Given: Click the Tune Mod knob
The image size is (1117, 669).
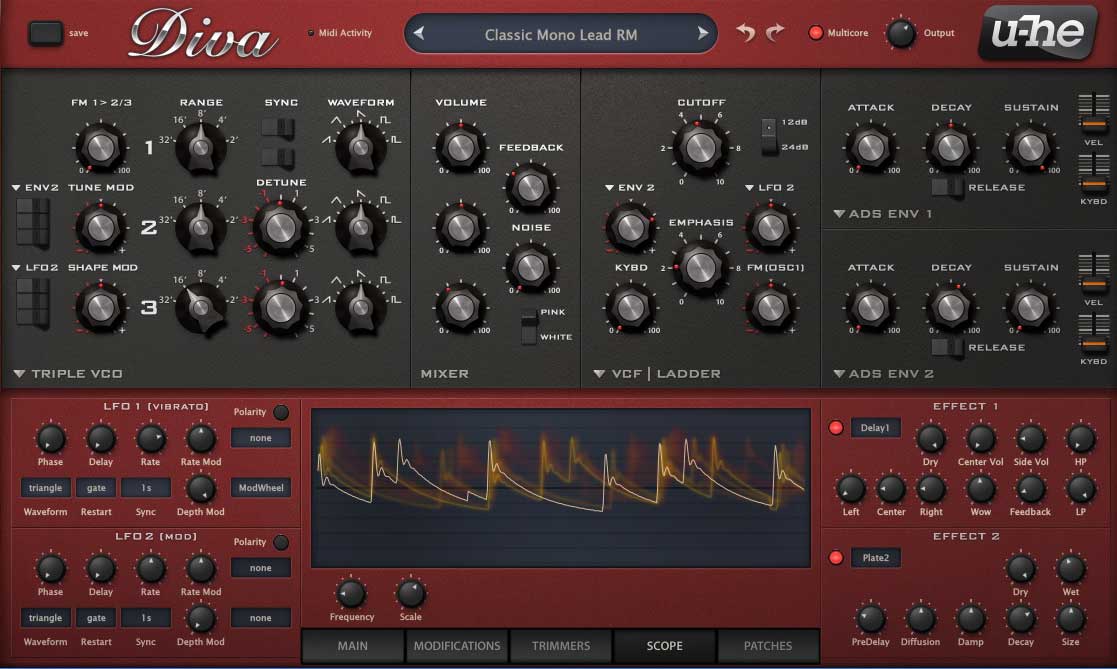Looking at the screenshot, I should 100,228.
